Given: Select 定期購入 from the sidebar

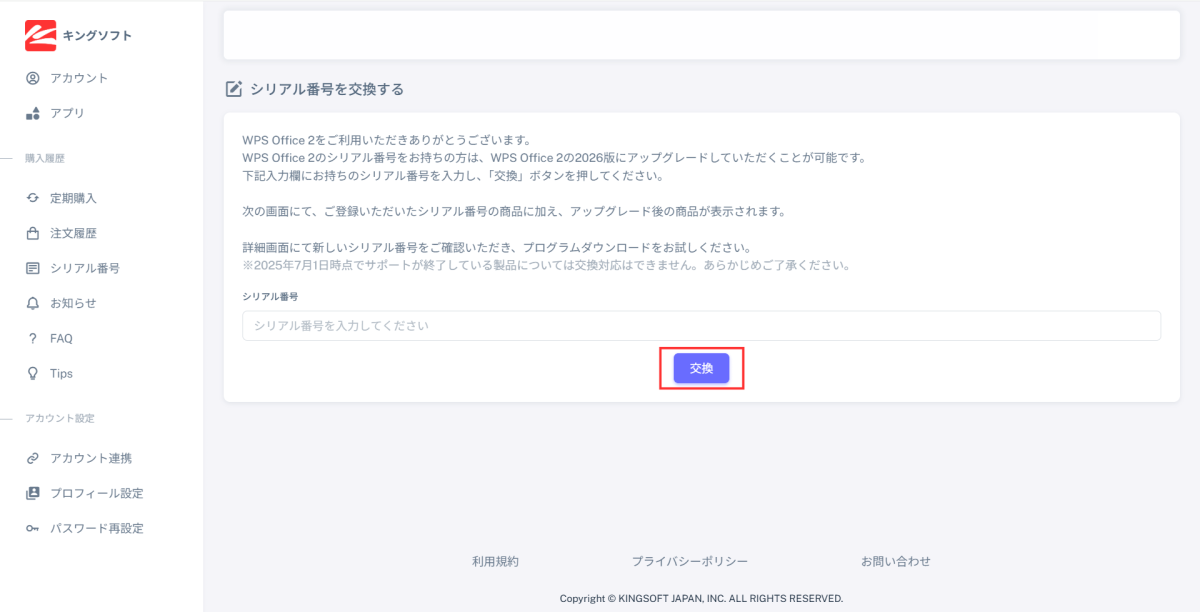Looking at the screenshot, I should 73,198.
